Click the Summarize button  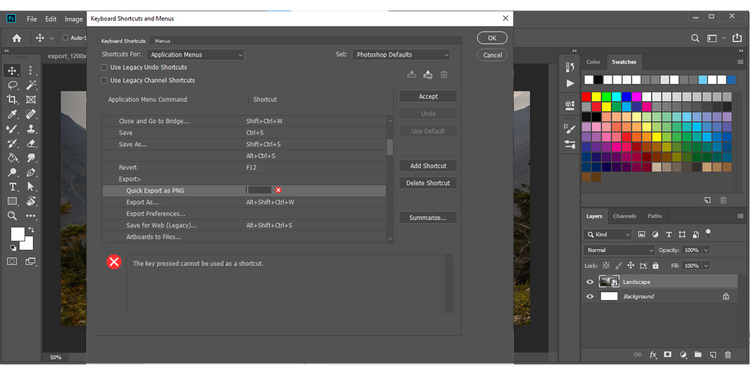(428, 218)
